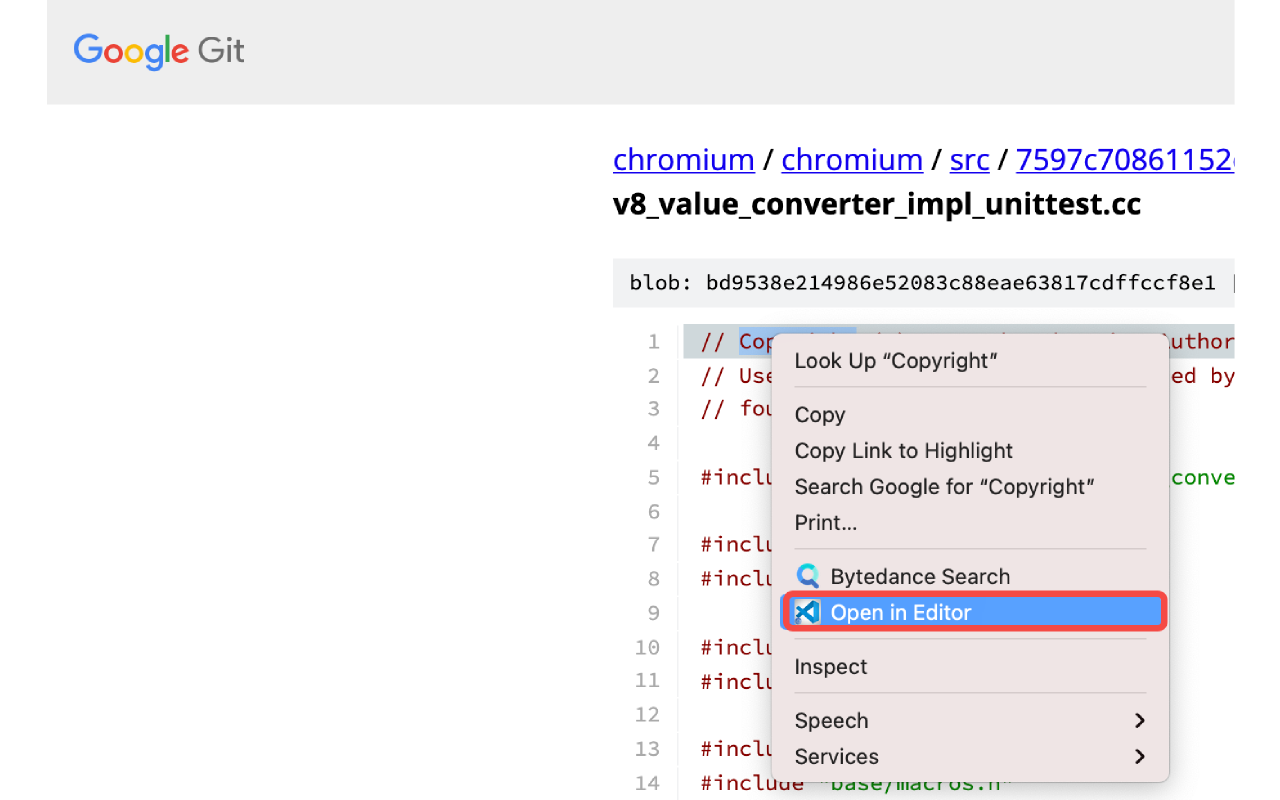The height and width of the screenshot is (800, 1280).
Task: Click line number 3 in the gutter
Action: (654, 408)
